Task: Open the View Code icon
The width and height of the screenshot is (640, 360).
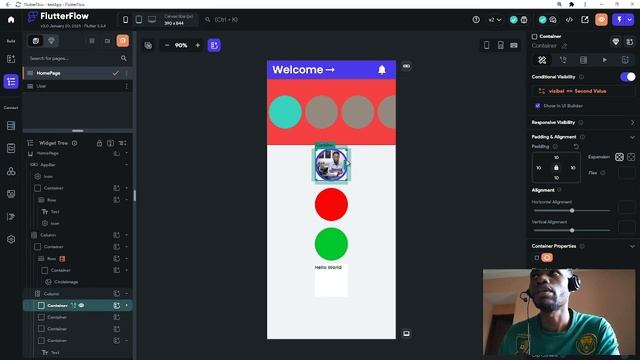Action: (569, 20)
